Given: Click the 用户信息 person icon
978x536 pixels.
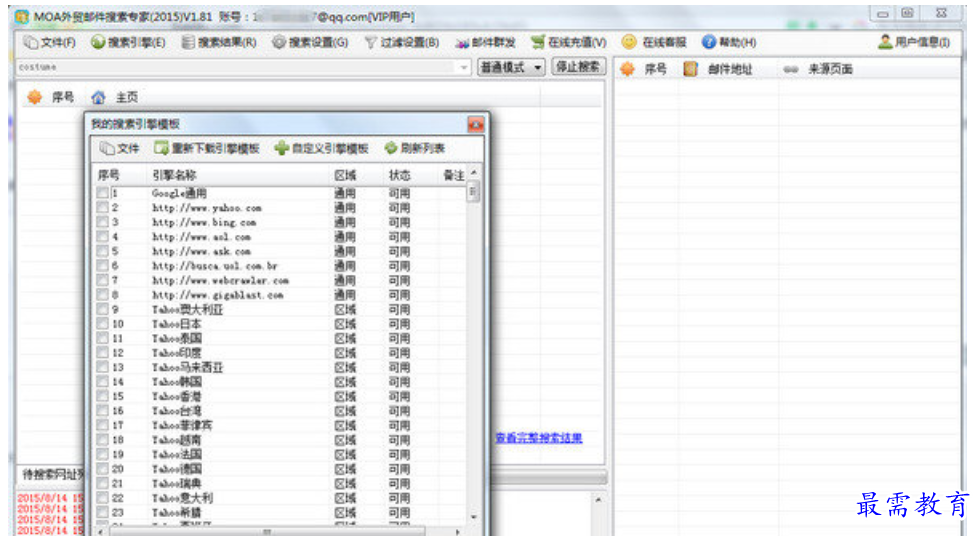Looking at the screenshot, I should (885, 42).
